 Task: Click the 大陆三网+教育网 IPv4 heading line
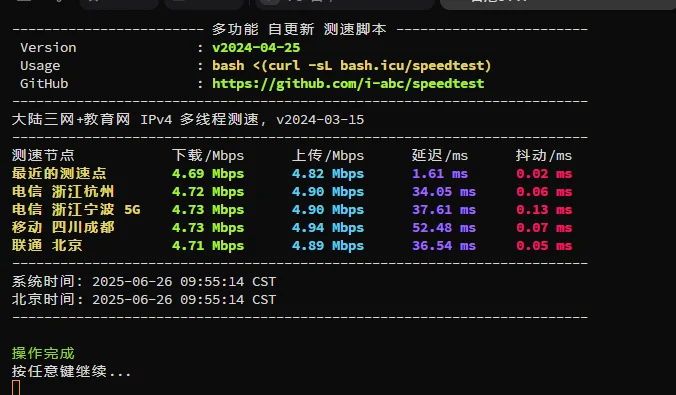click(x=188, y=119)
